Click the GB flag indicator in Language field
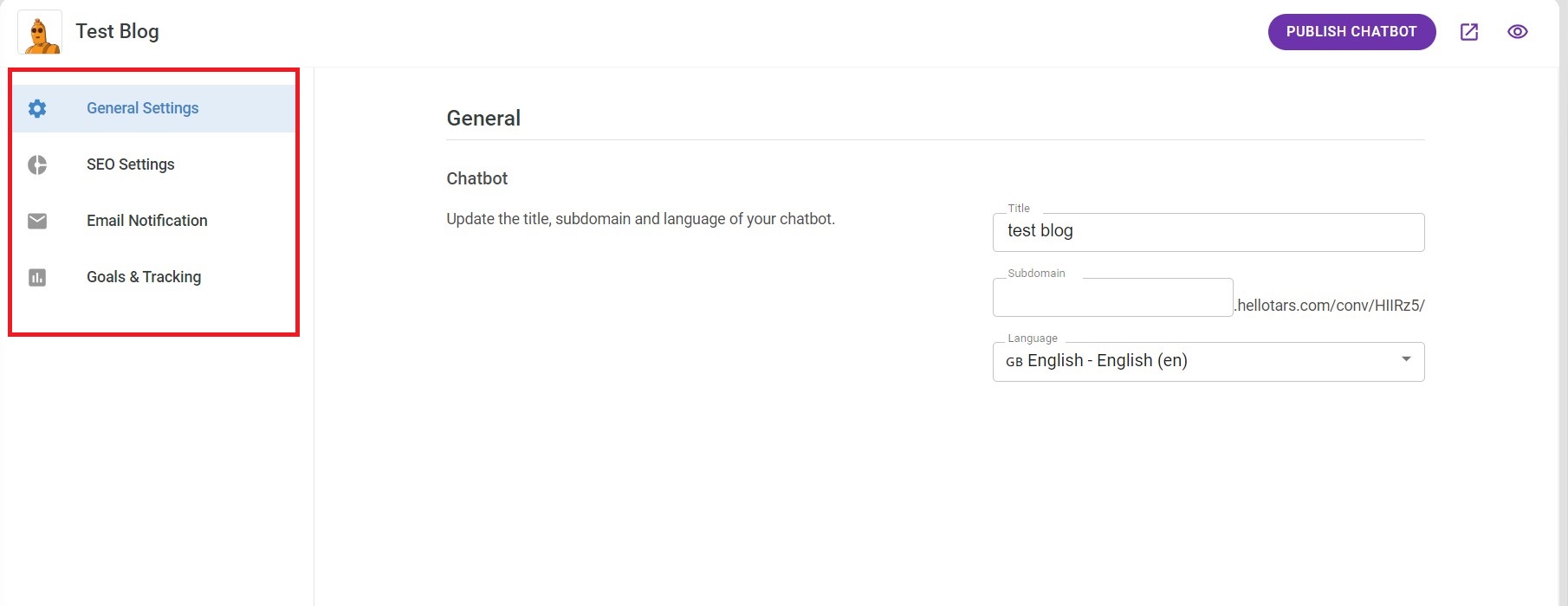Image resolution: width=1568 pixels, height=606 pixels. (1015, 361)
